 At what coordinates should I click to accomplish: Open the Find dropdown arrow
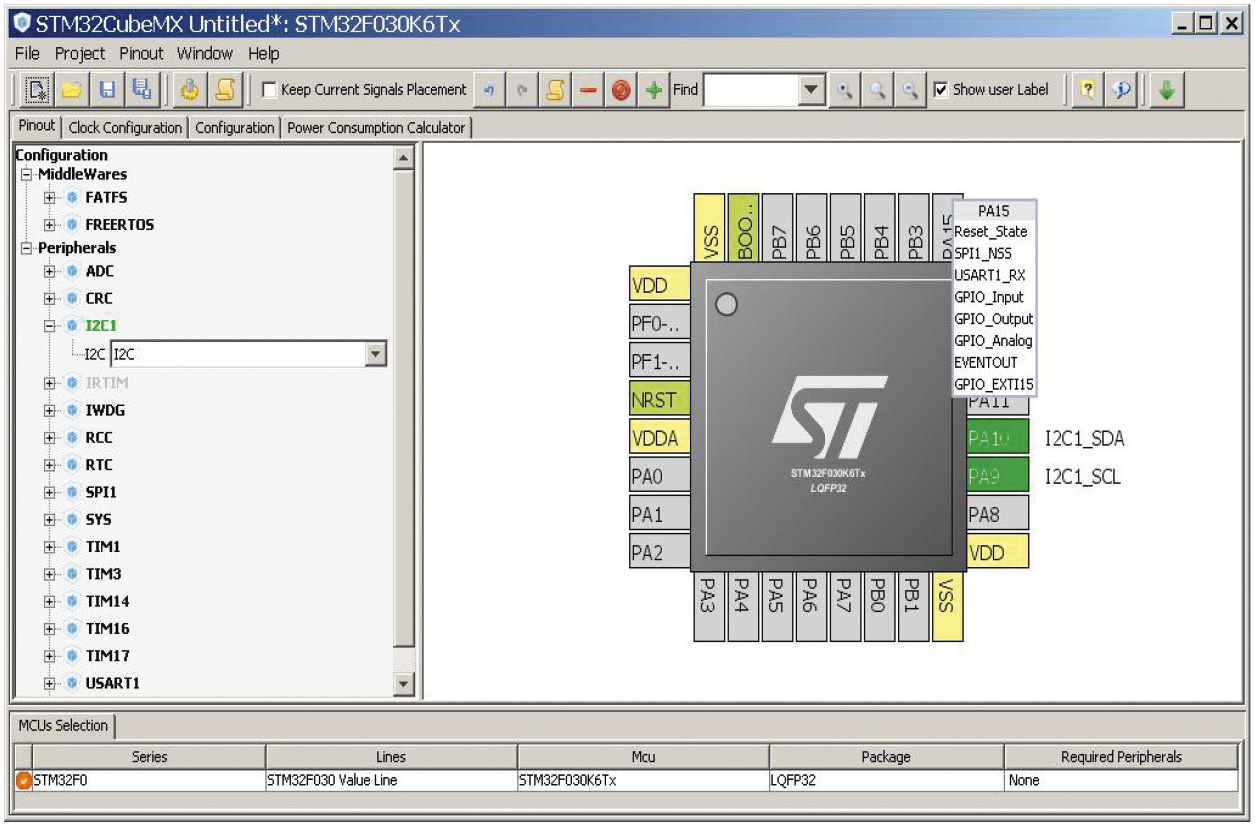811,90
